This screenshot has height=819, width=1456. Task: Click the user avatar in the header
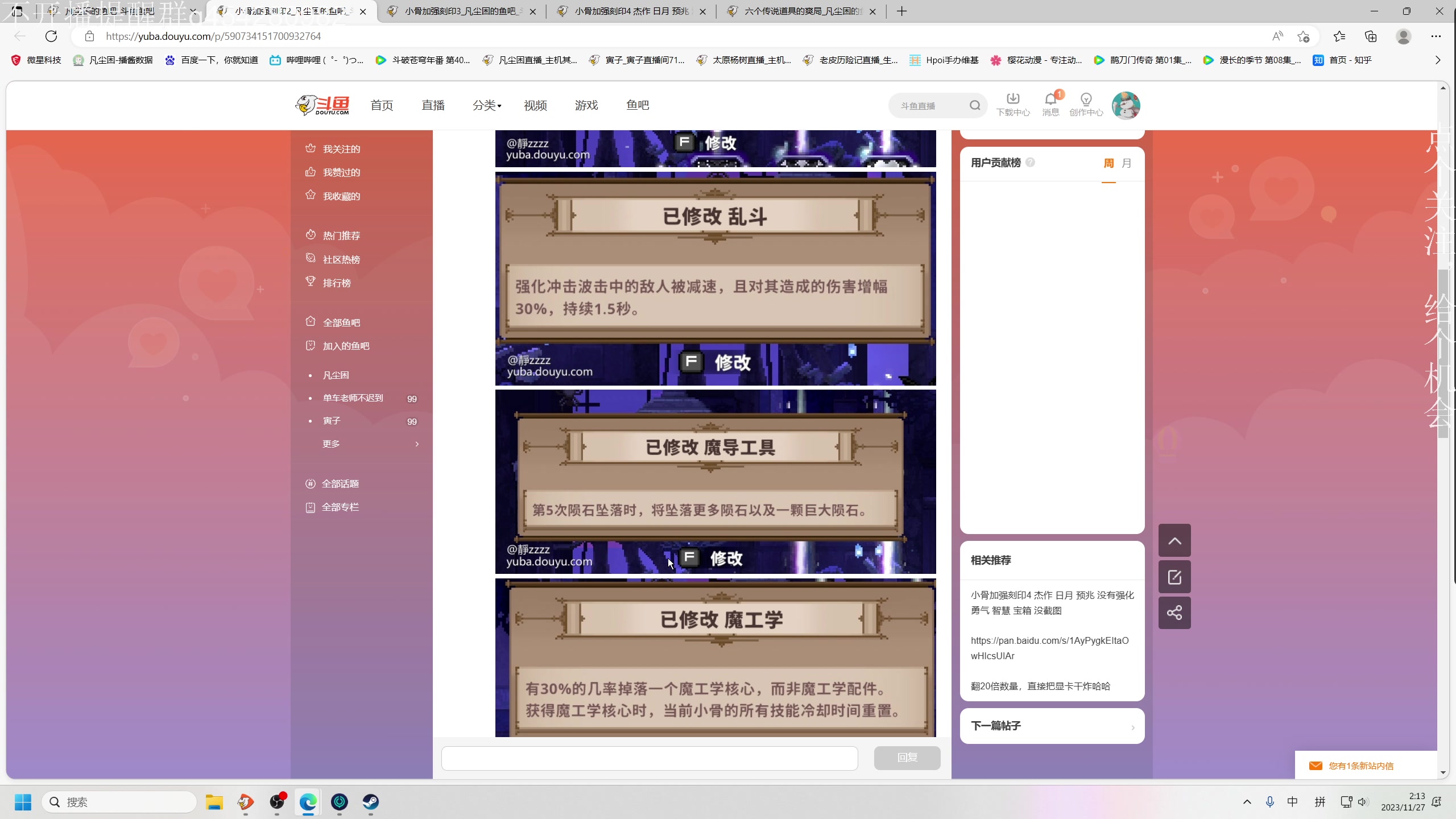[x=1126, y=105]
